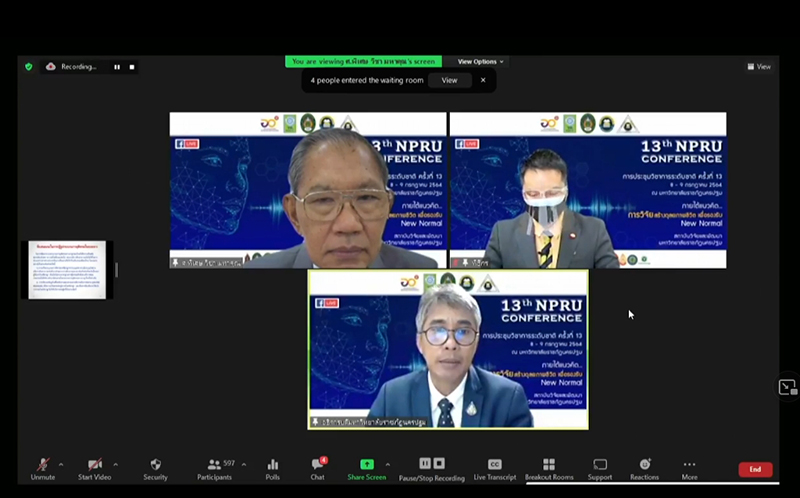This screenshot has height=498, width=800.
Task: Open Breakout Rooms
Action: [549, 469]
